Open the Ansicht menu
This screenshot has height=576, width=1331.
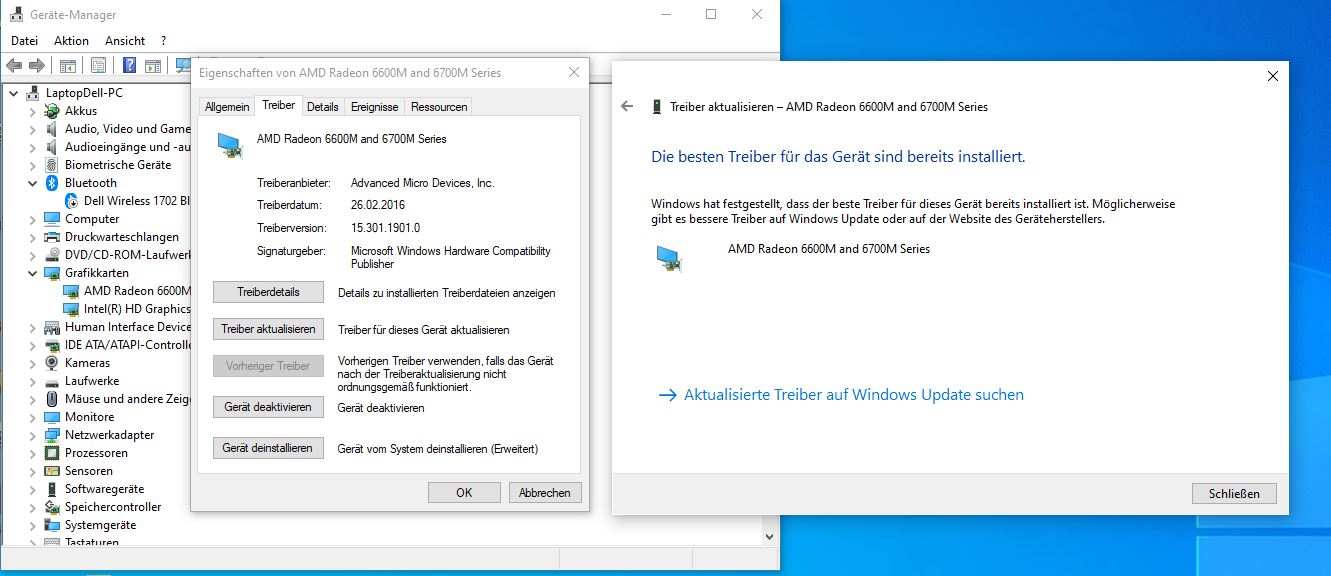coord(125,41)
